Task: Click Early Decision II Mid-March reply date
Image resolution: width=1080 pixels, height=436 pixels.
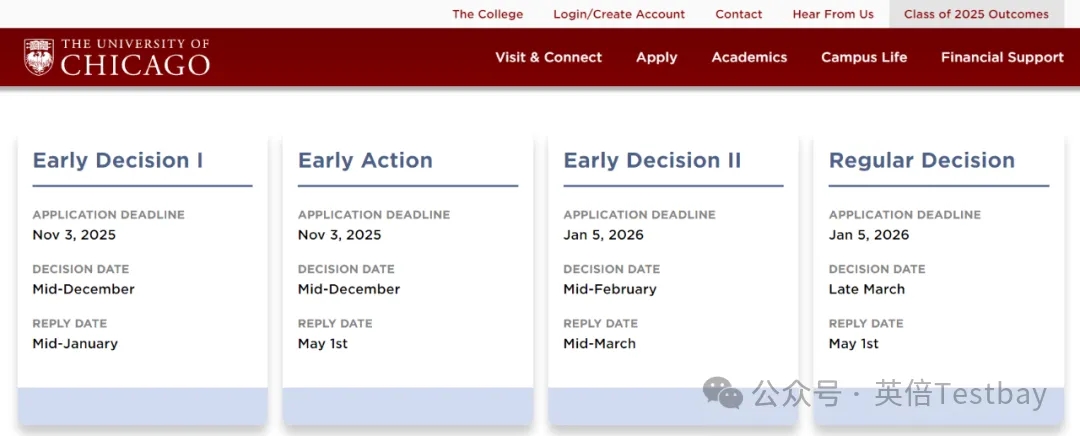Action: point(599,343)
